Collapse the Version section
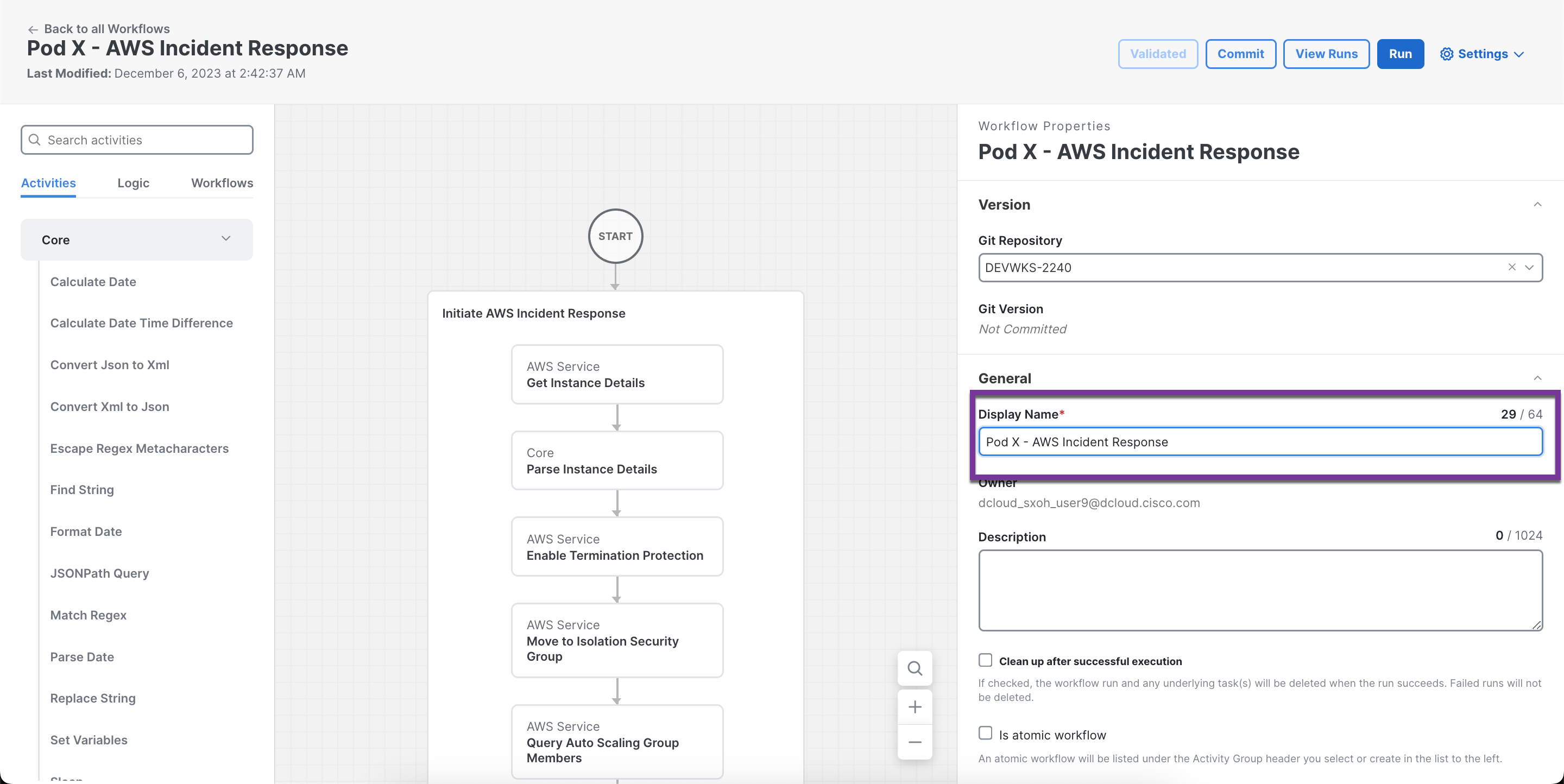The height and width of the screenshot is (784, 1564). coord(1537,205)
